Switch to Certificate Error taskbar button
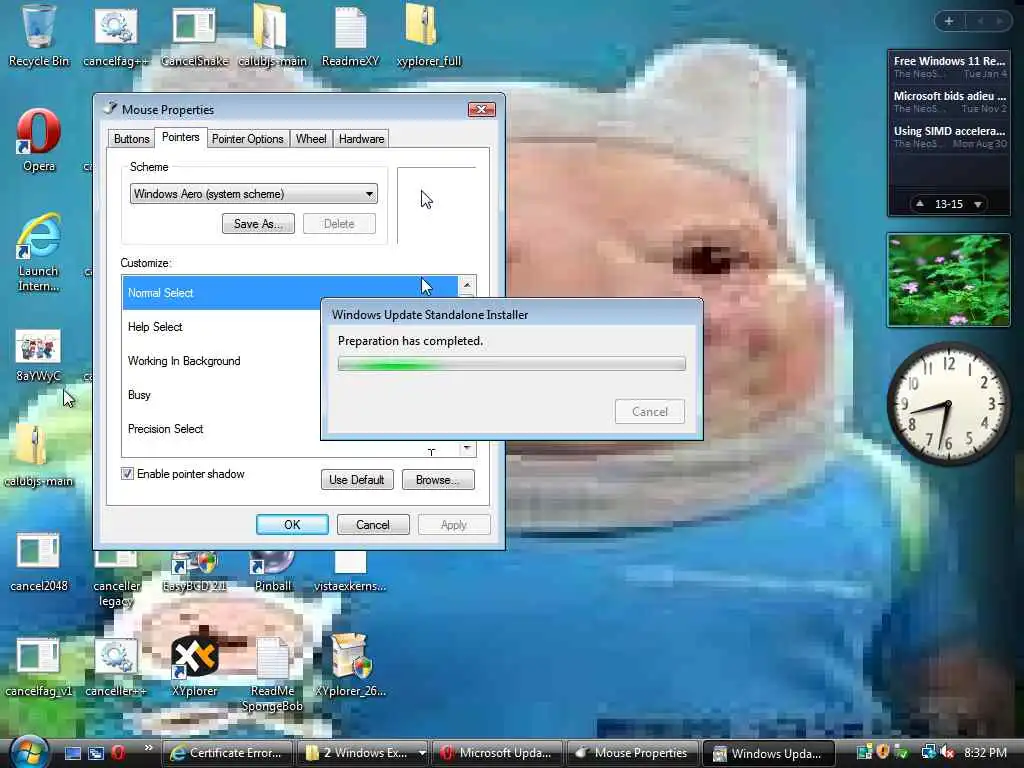Screen dimensions: 1024x768 coord(226,753)
